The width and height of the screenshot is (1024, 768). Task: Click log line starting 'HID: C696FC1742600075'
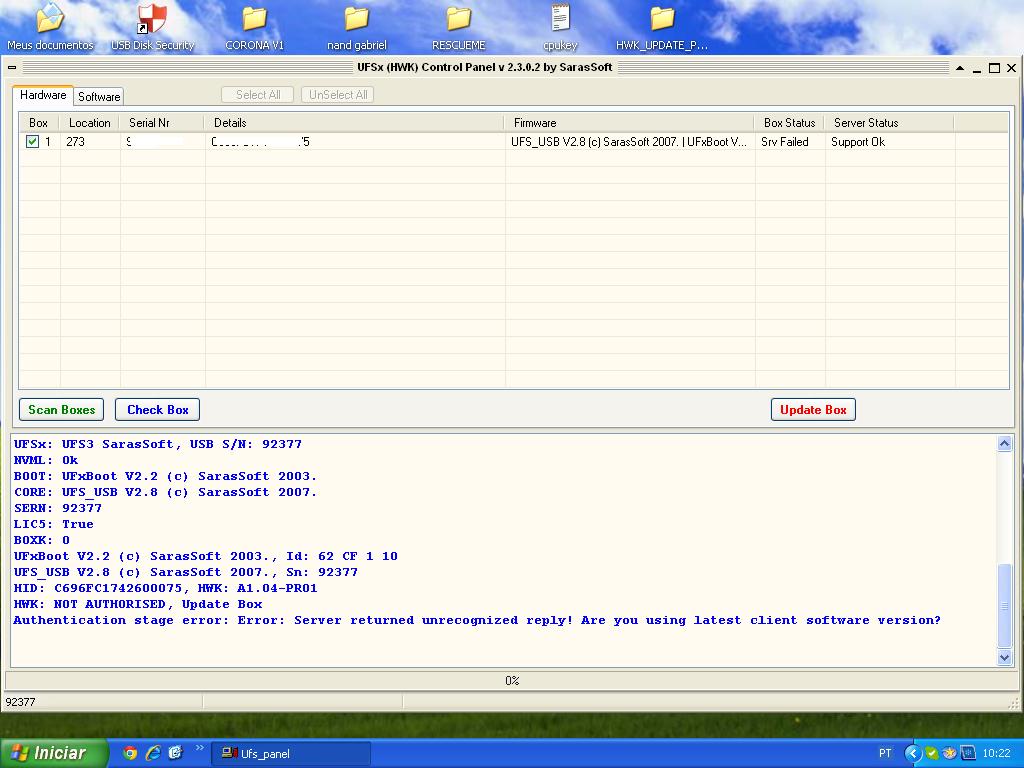point(165,588)
